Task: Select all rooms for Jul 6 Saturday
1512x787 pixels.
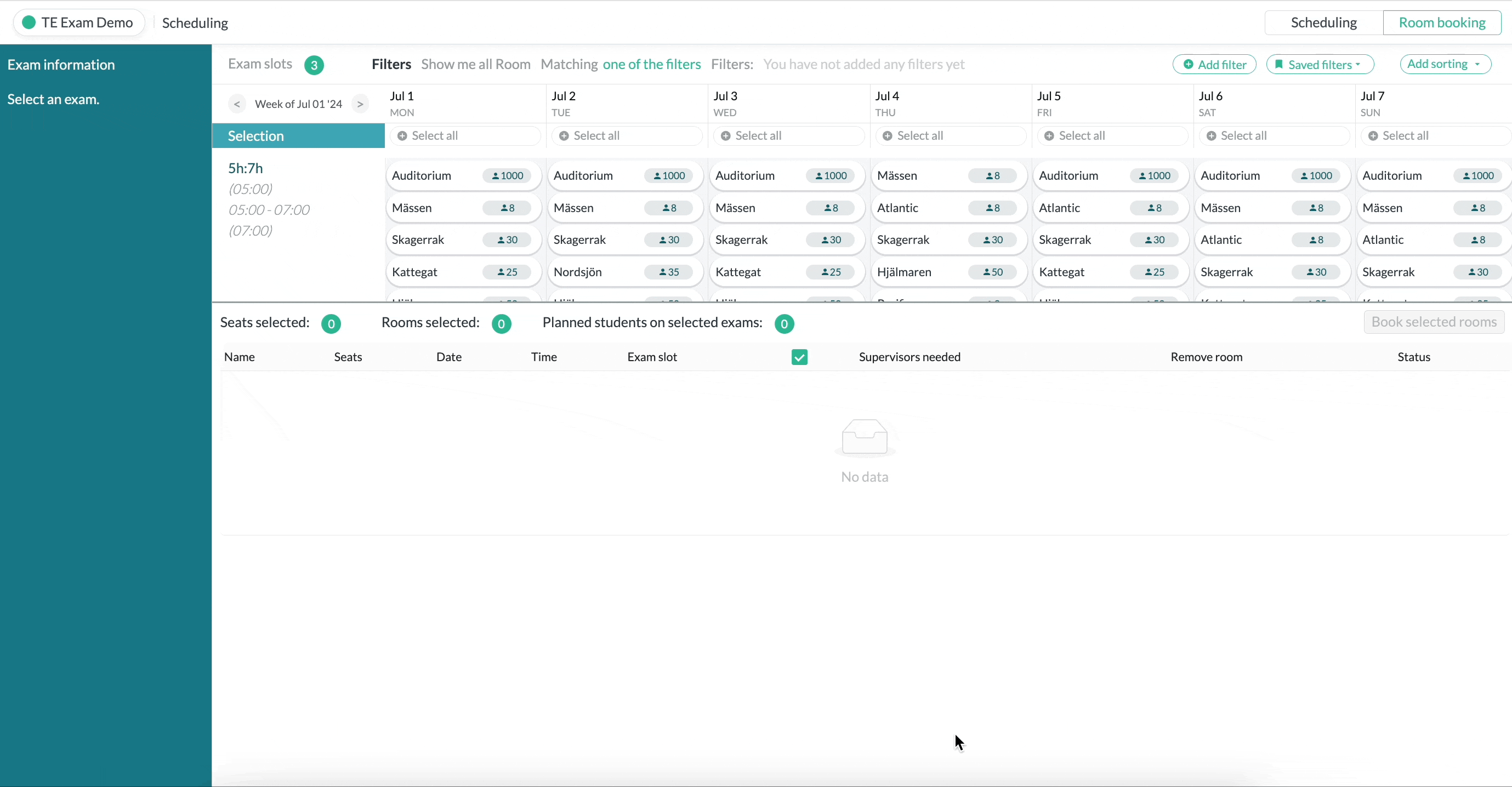Action: click(x=1274, y=136)
